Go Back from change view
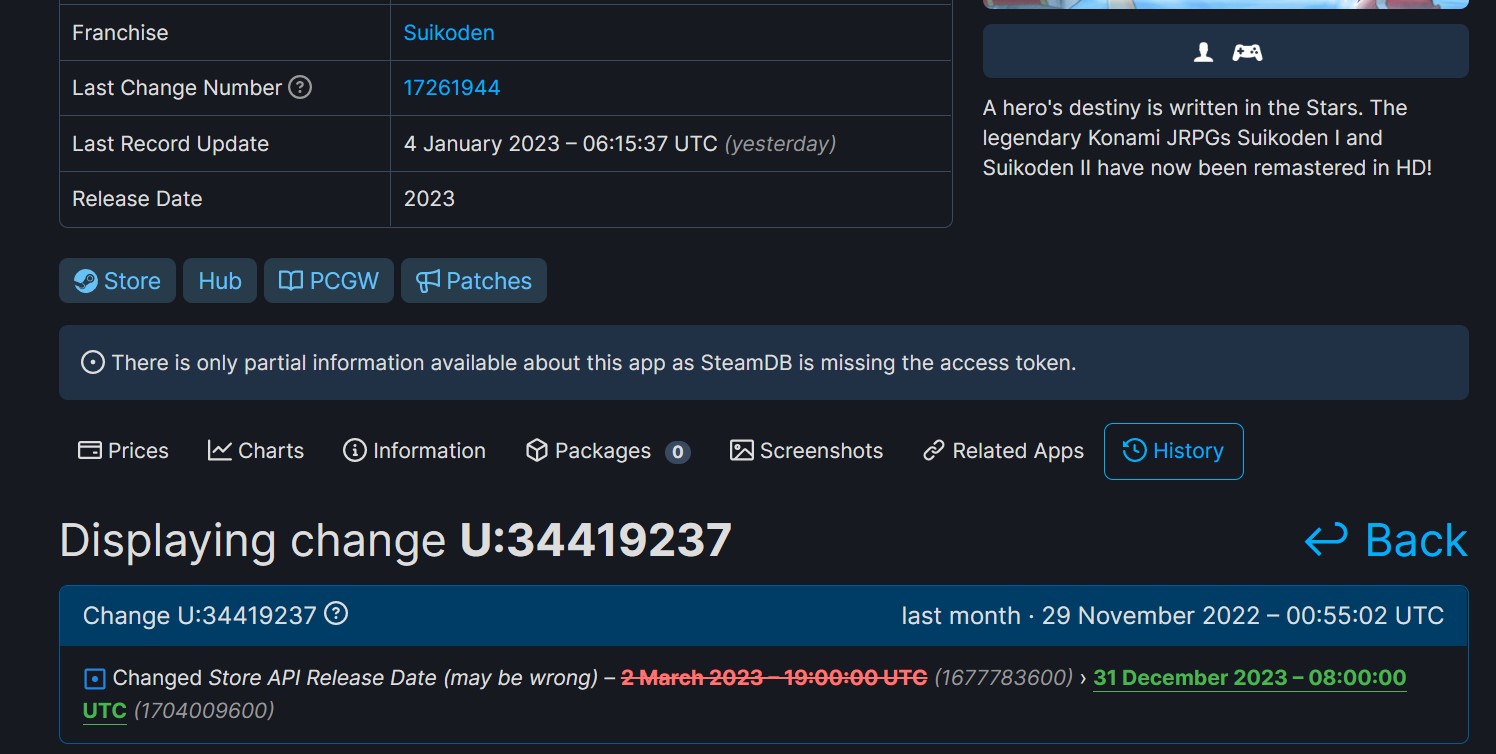This screenshot has height=754, width=1496. pos(1386,541)
